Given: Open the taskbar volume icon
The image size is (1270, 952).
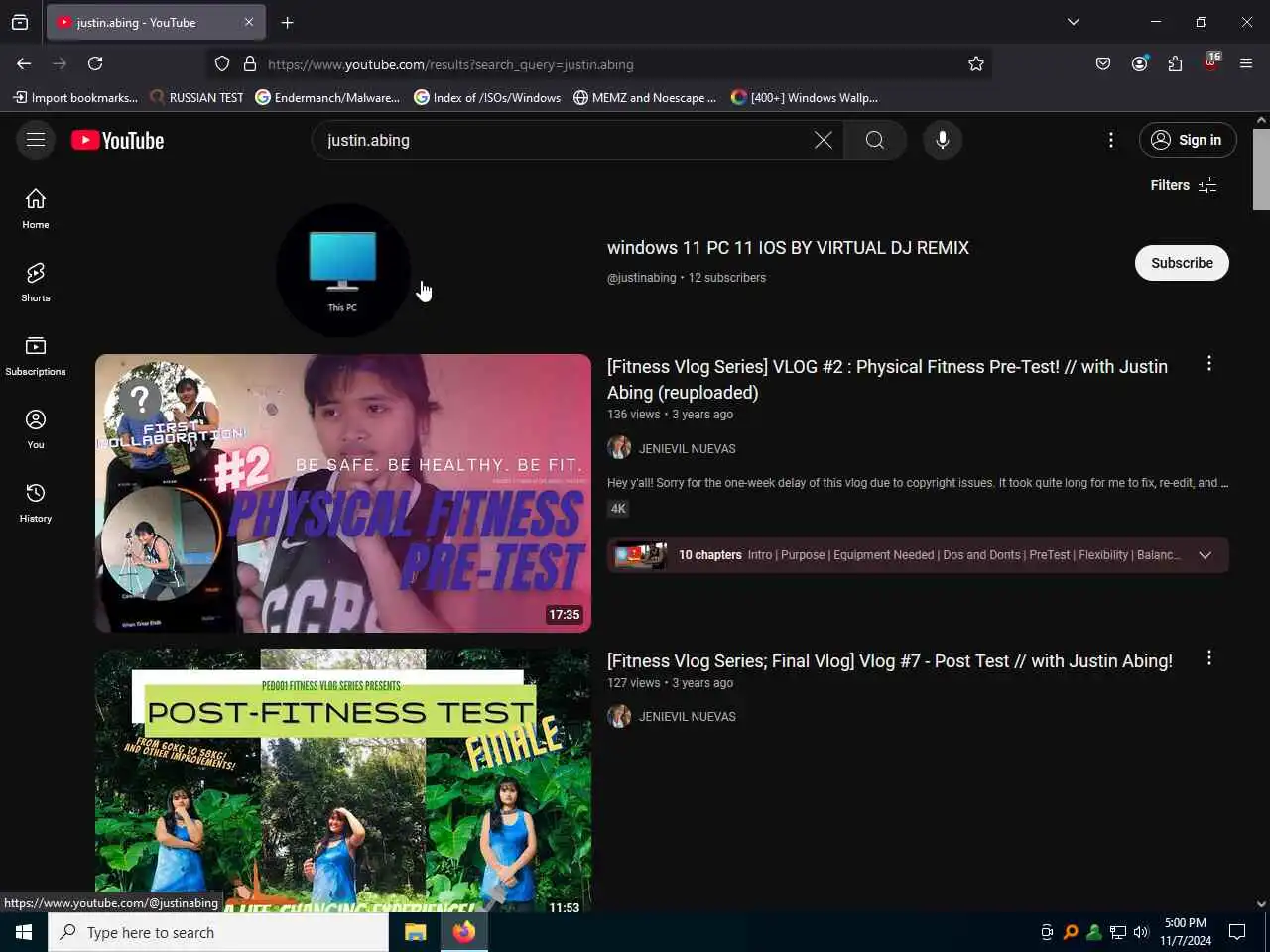Looking at the screenshot, I should coord(1141,932).
